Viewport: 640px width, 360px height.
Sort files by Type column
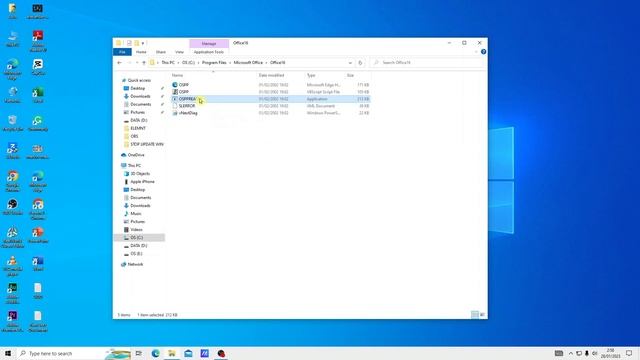point(311,75)
